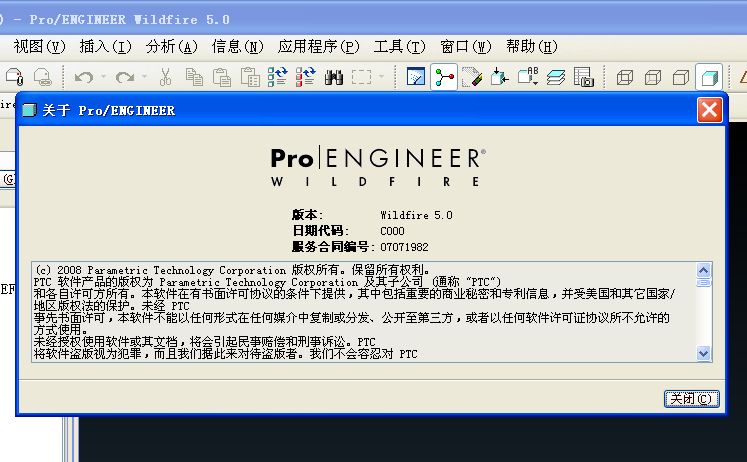The image size is (747, 462).
Task: Open the 应用程序(P) menu
Action: pos(318,47)
